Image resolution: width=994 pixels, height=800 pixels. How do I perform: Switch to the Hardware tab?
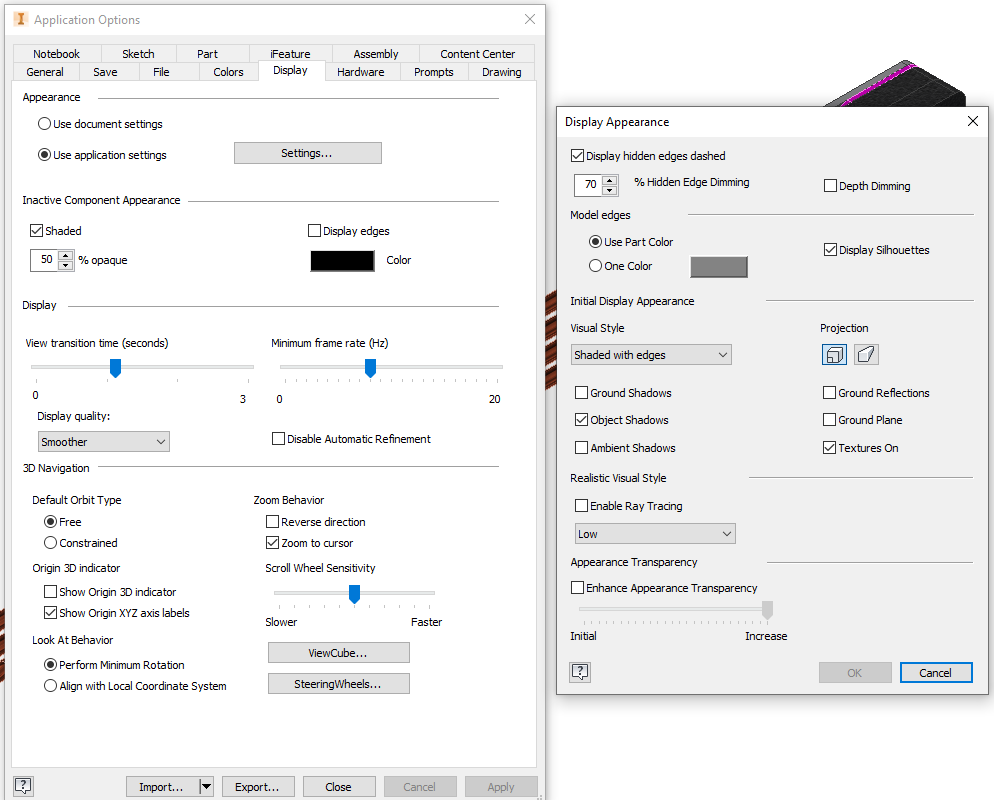point(361,72)
